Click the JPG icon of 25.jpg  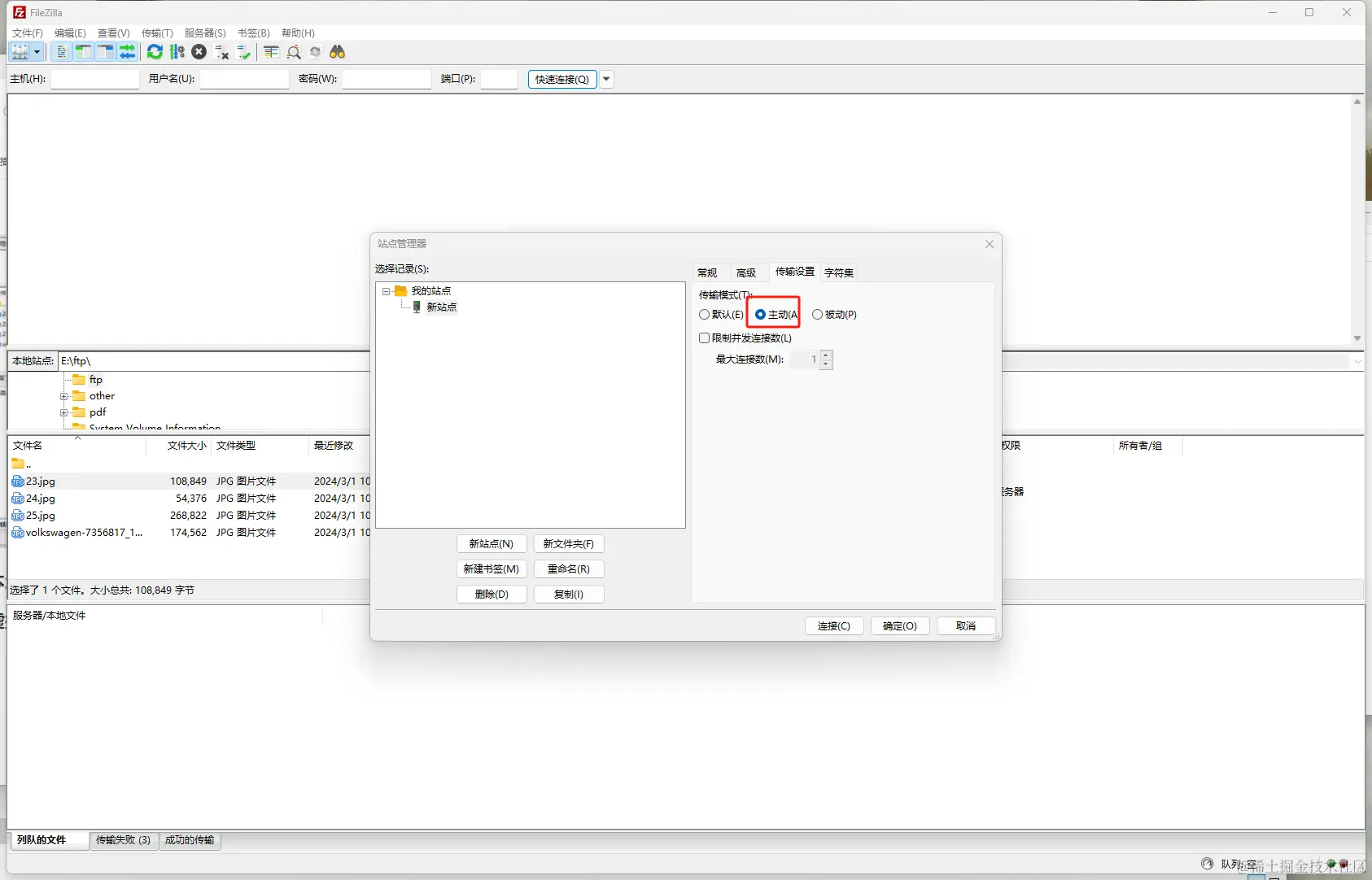pyautogui.click(x=18, y=516)
